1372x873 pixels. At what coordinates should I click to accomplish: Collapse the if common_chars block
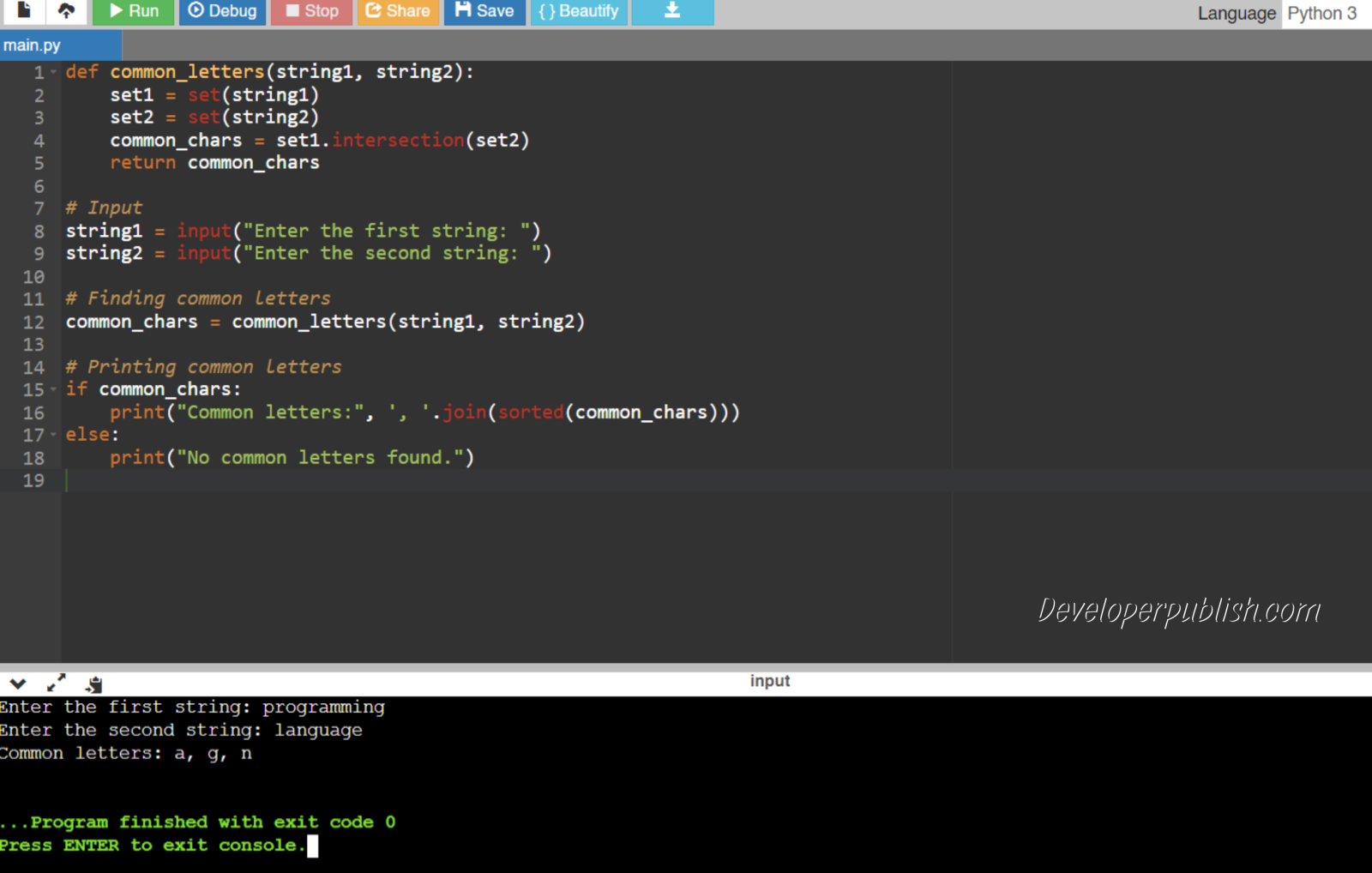coord(52,388)
